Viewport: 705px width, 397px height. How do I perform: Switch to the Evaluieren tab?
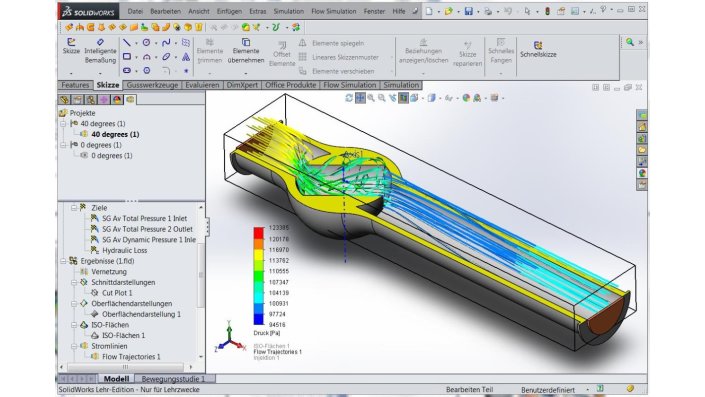(202, 85)
